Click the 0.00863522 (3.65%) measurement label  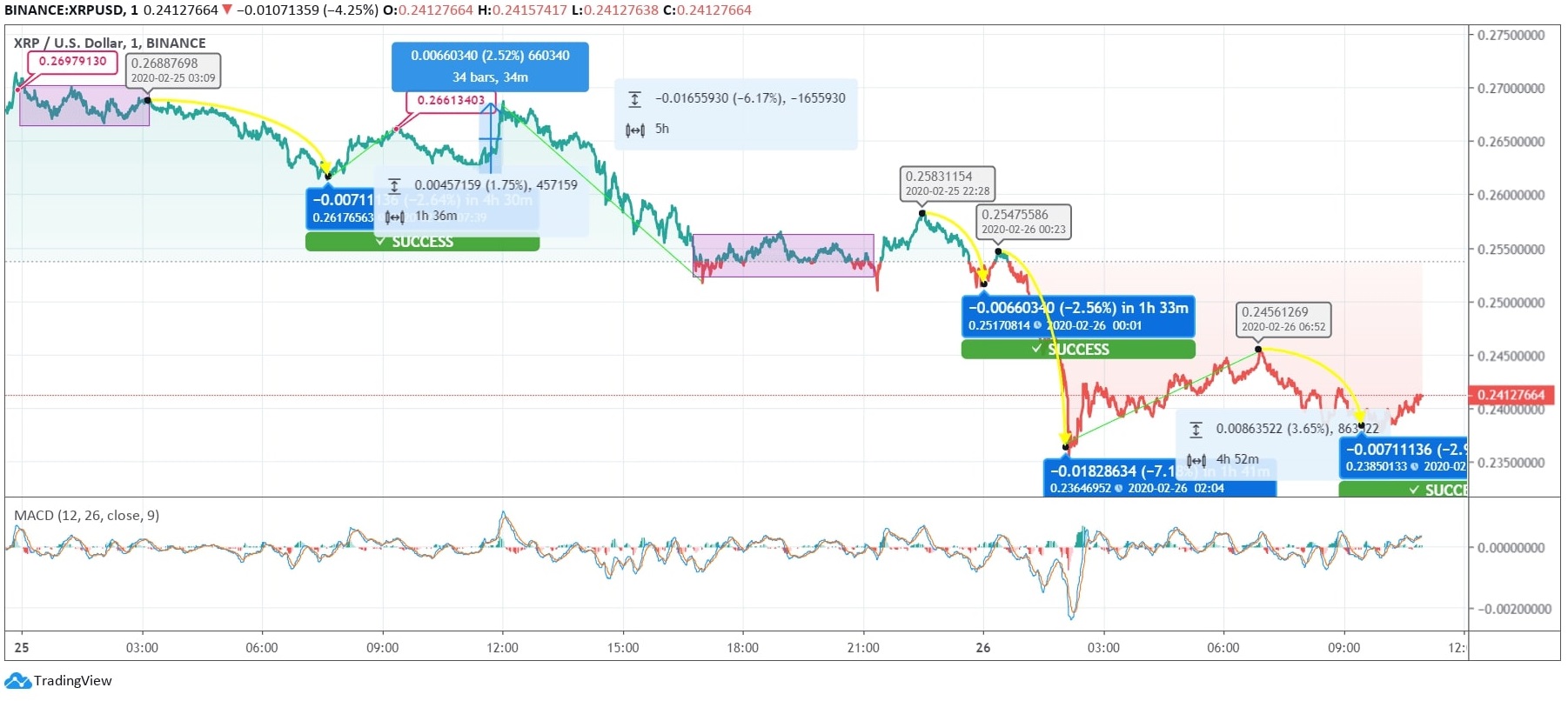click(x=1297, y=429)
